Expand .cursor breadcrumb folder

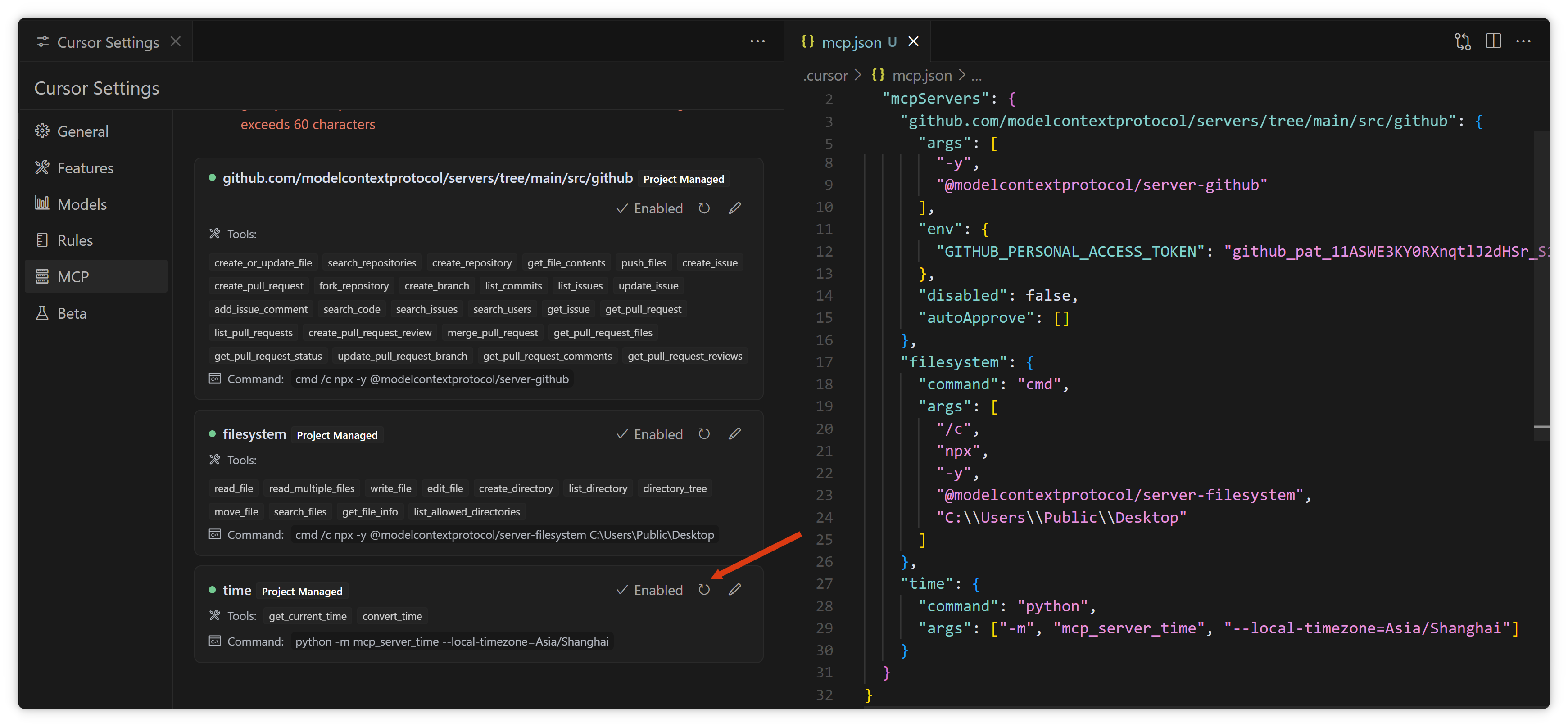pos(825,76)
